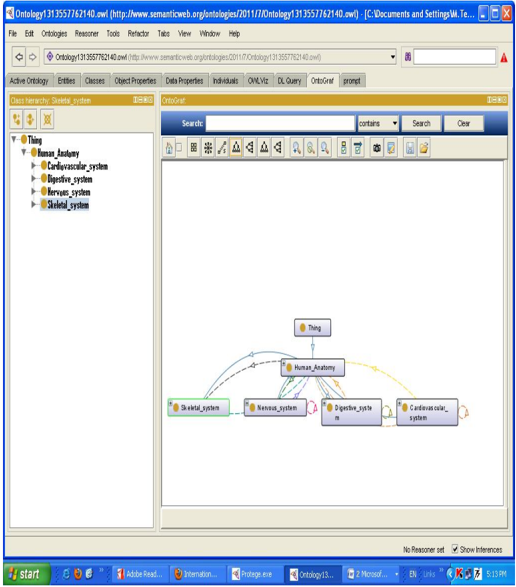Select 'Cardiovascular_system' in class hierarchy

tap(78, 166)
